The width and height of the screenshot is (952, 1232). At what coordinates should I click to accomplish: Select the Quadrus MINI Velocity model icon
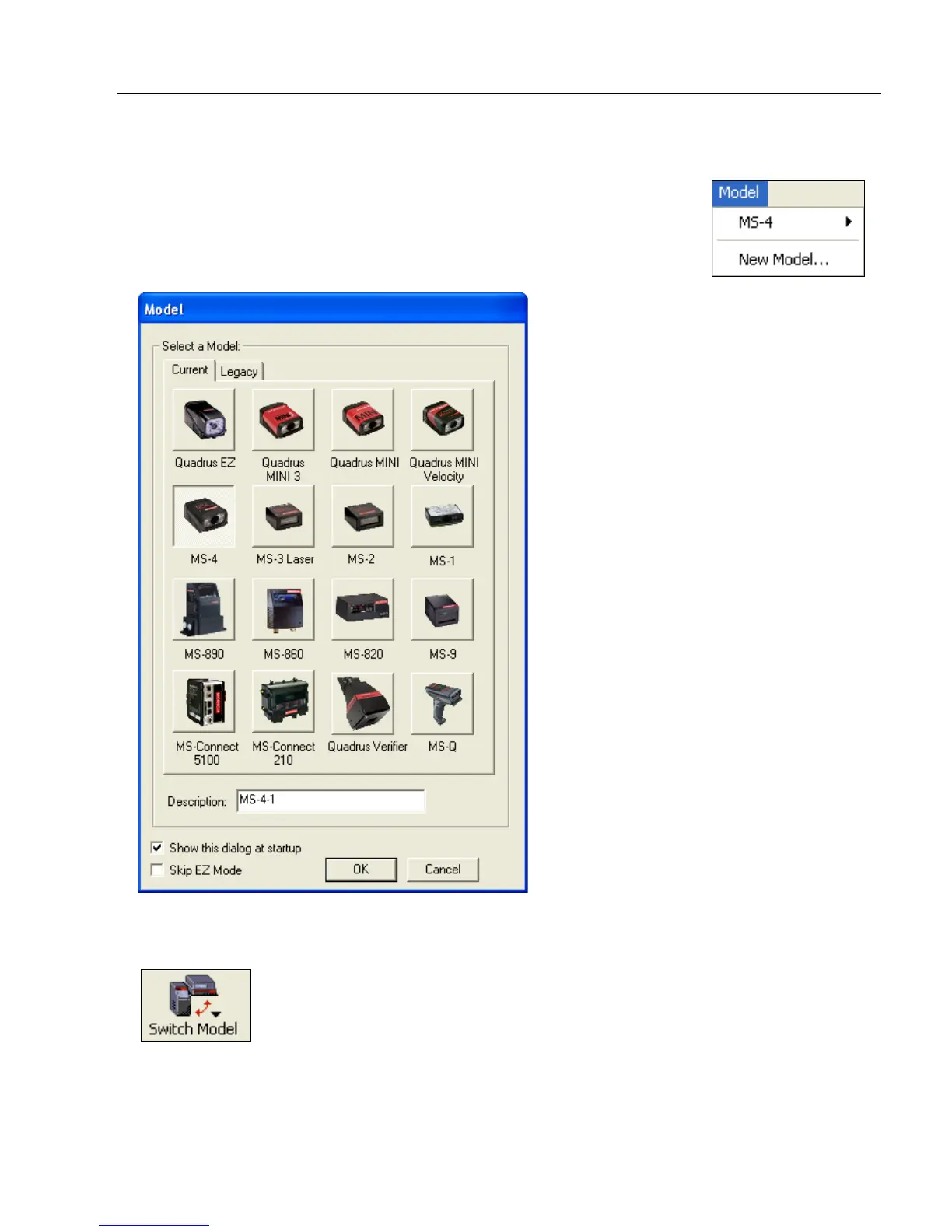click(442, 419)
